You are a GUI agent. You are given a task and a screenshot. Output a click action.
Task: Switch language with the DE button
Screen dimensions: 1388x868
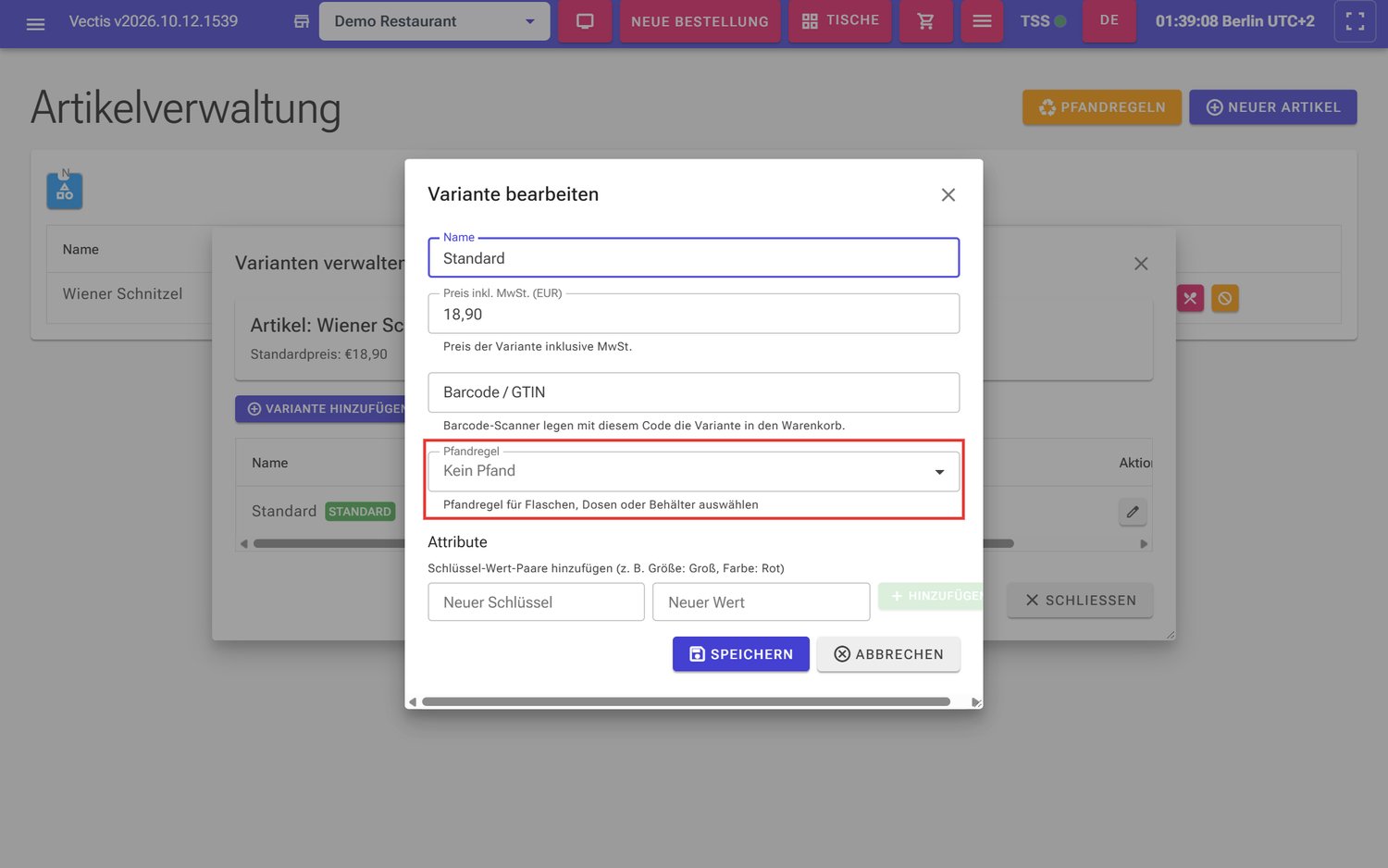[1109, 20]
